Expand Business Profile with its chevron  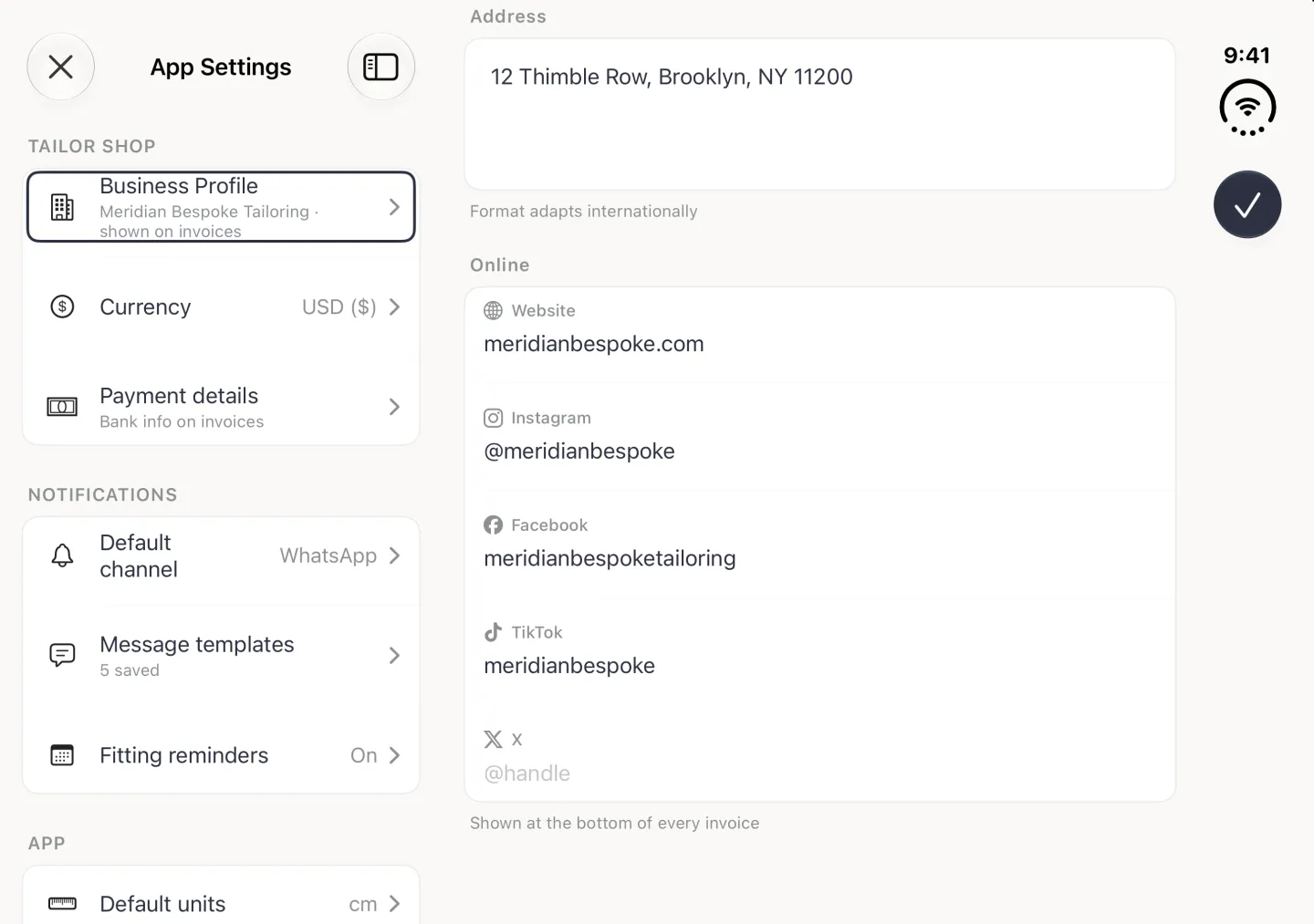(x=394, y=207)
